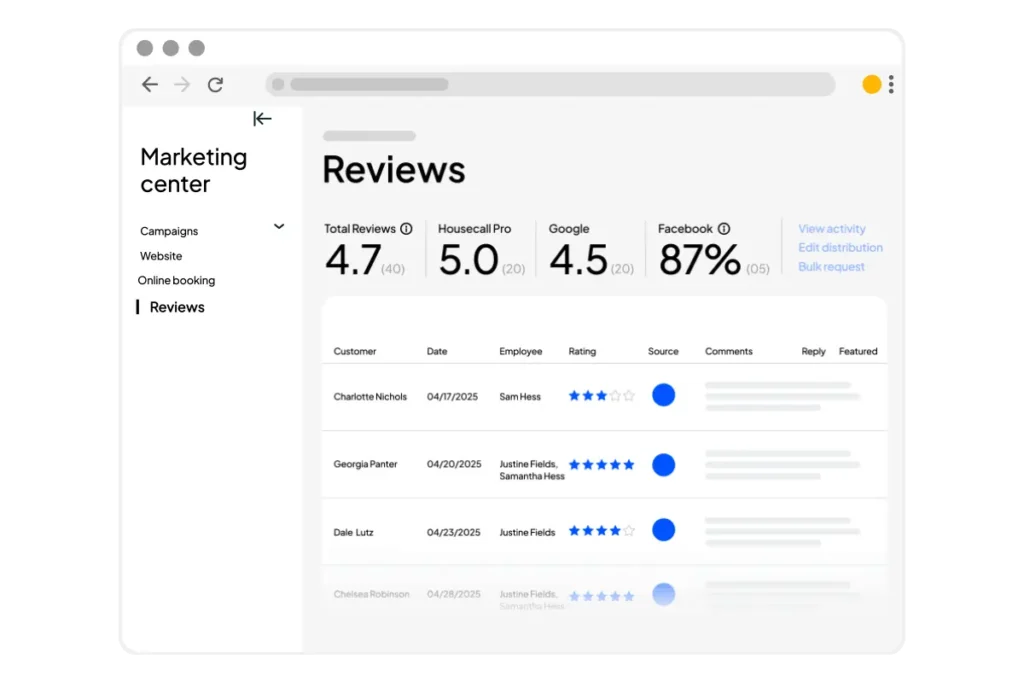Collapse the sidebar panel
The width and height of the screenshot is (1024, 683).
(x=262, y=118)
